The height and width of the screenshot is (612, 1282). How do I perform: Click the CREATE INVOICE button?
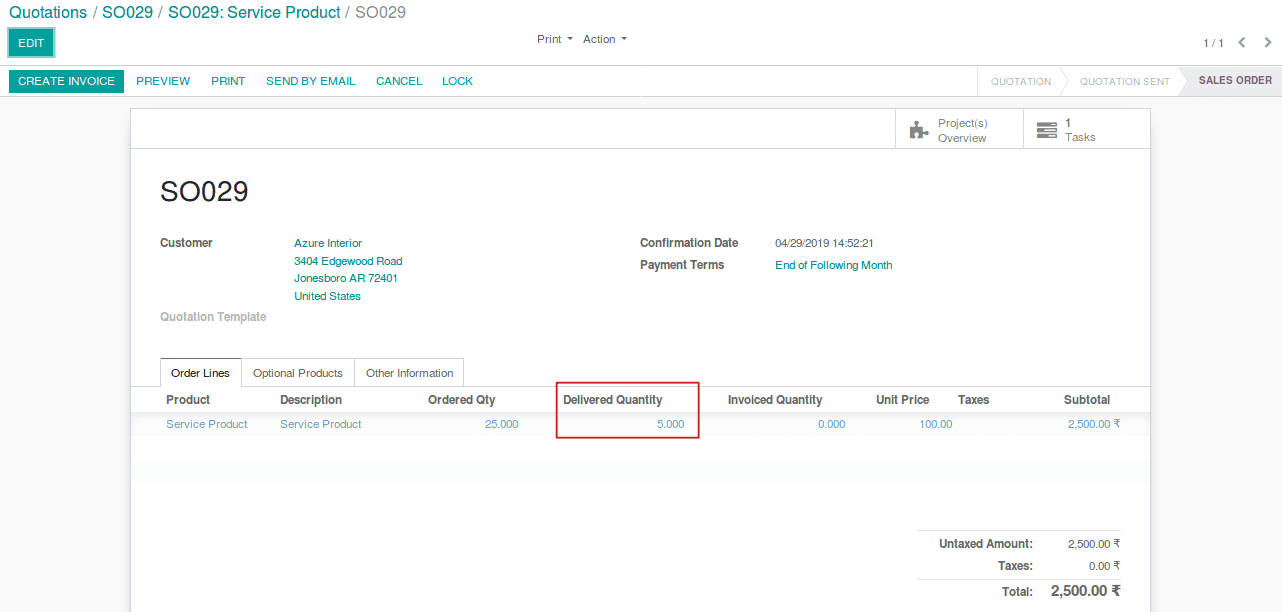point(66,81)
